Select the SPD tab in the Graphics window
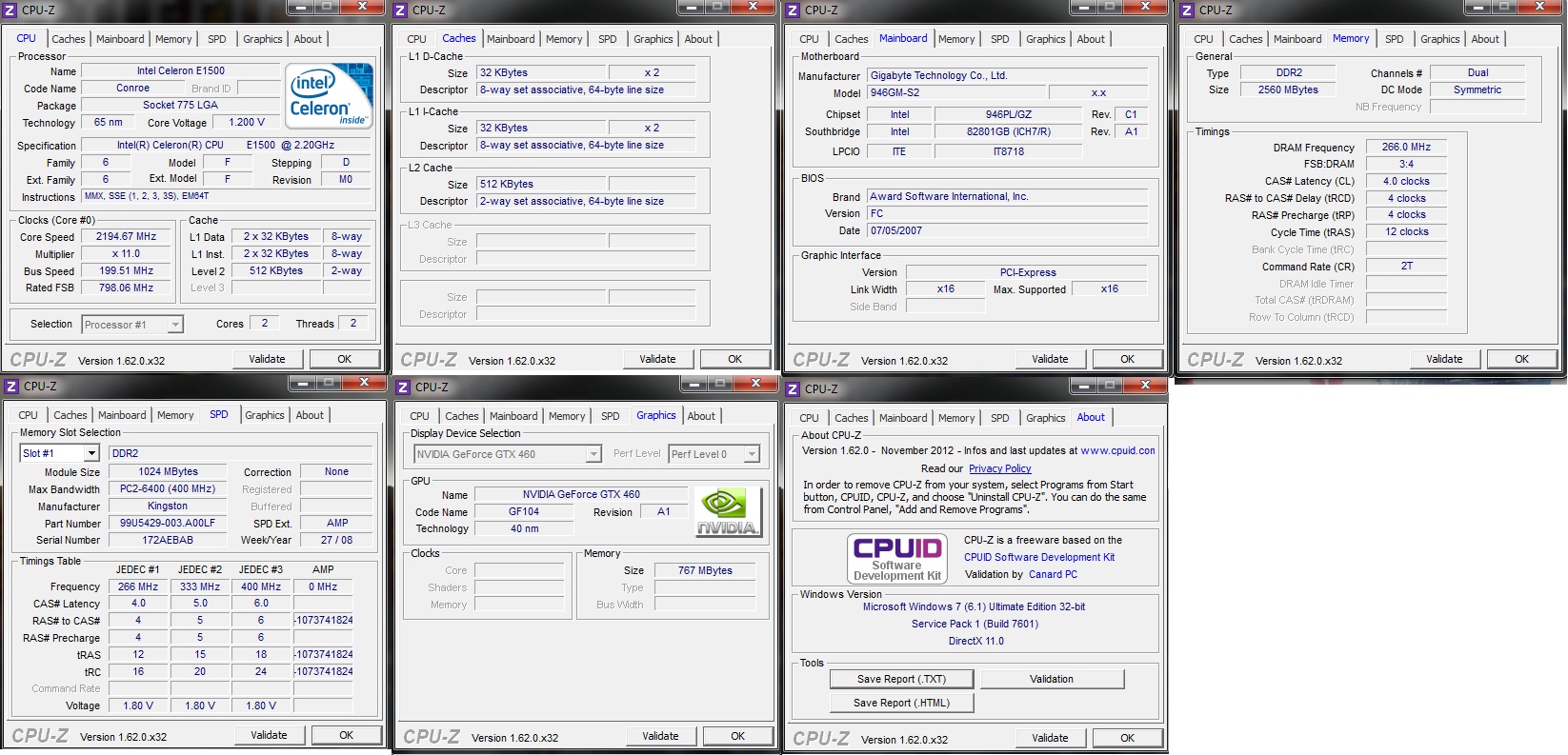Image resolution: width=1568 pixels, height=755 pixels. tap(611, 416)
